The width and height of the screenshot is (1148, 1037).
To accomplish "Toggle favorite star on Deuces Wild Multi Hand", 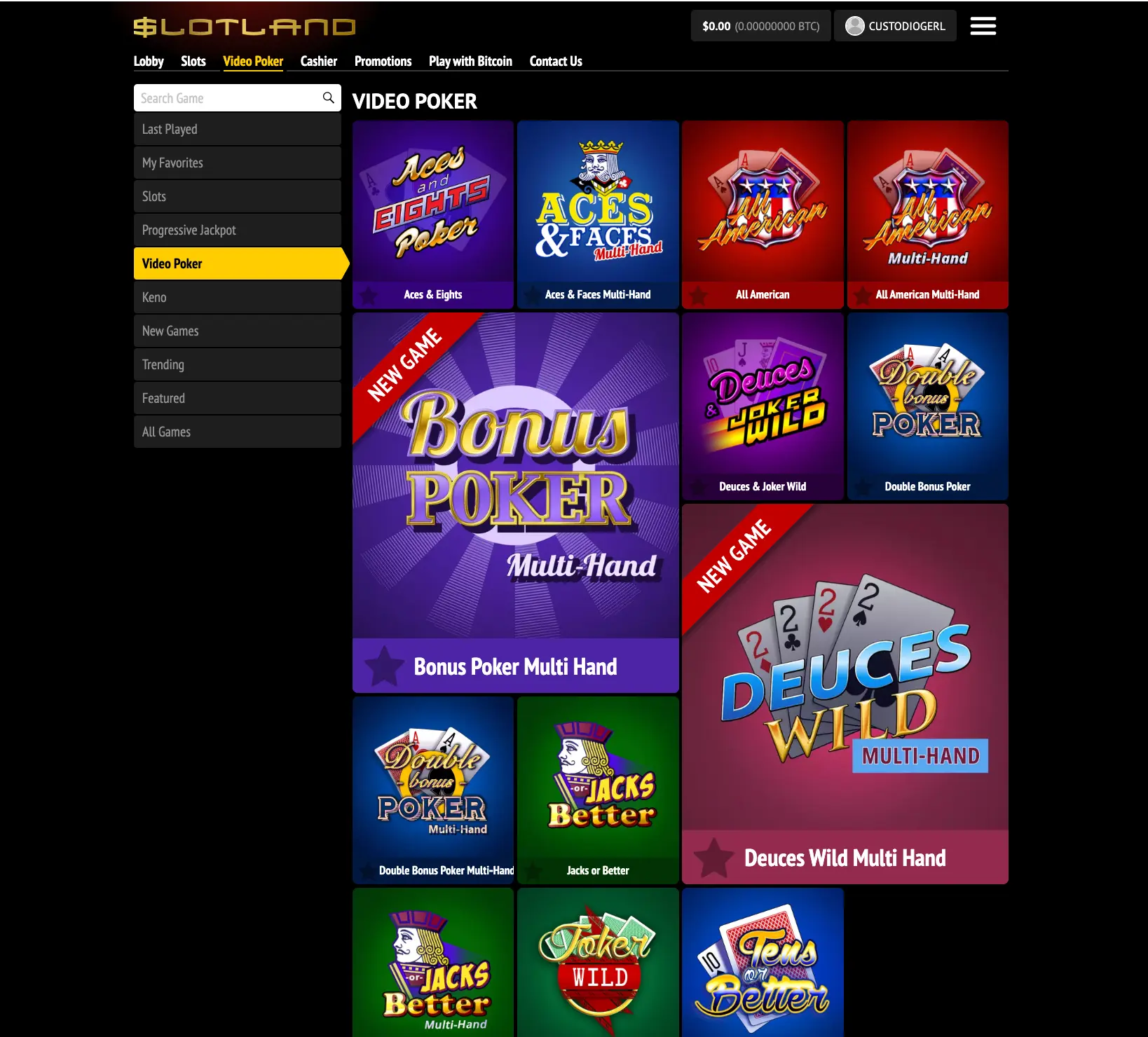I will click(713, 858).
